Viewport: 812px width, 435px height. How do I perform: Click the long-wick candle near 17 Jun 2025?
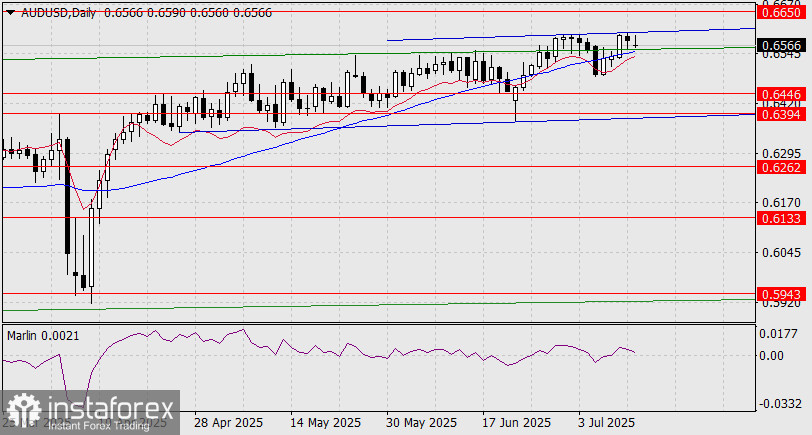[515, 104]
